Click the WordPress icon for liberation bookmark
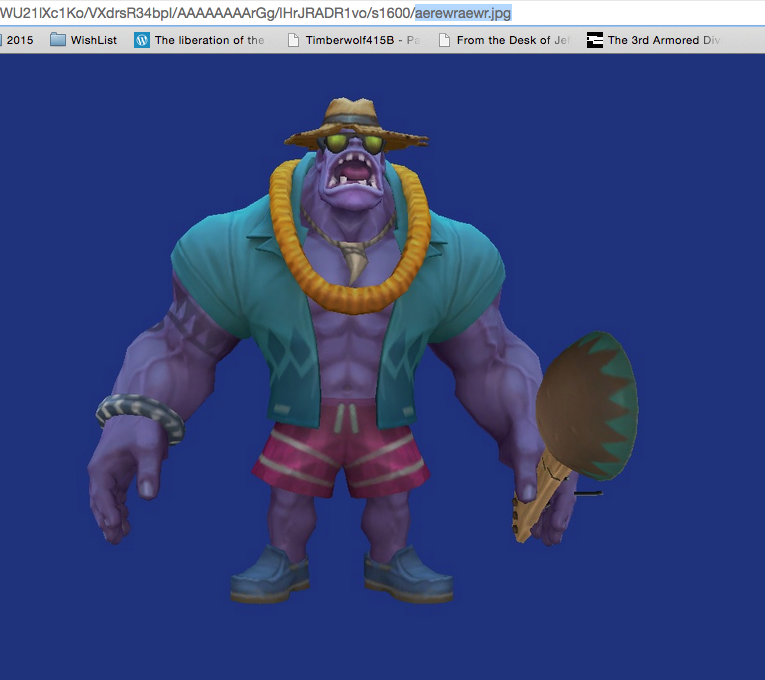 click(x=141, y=40)
